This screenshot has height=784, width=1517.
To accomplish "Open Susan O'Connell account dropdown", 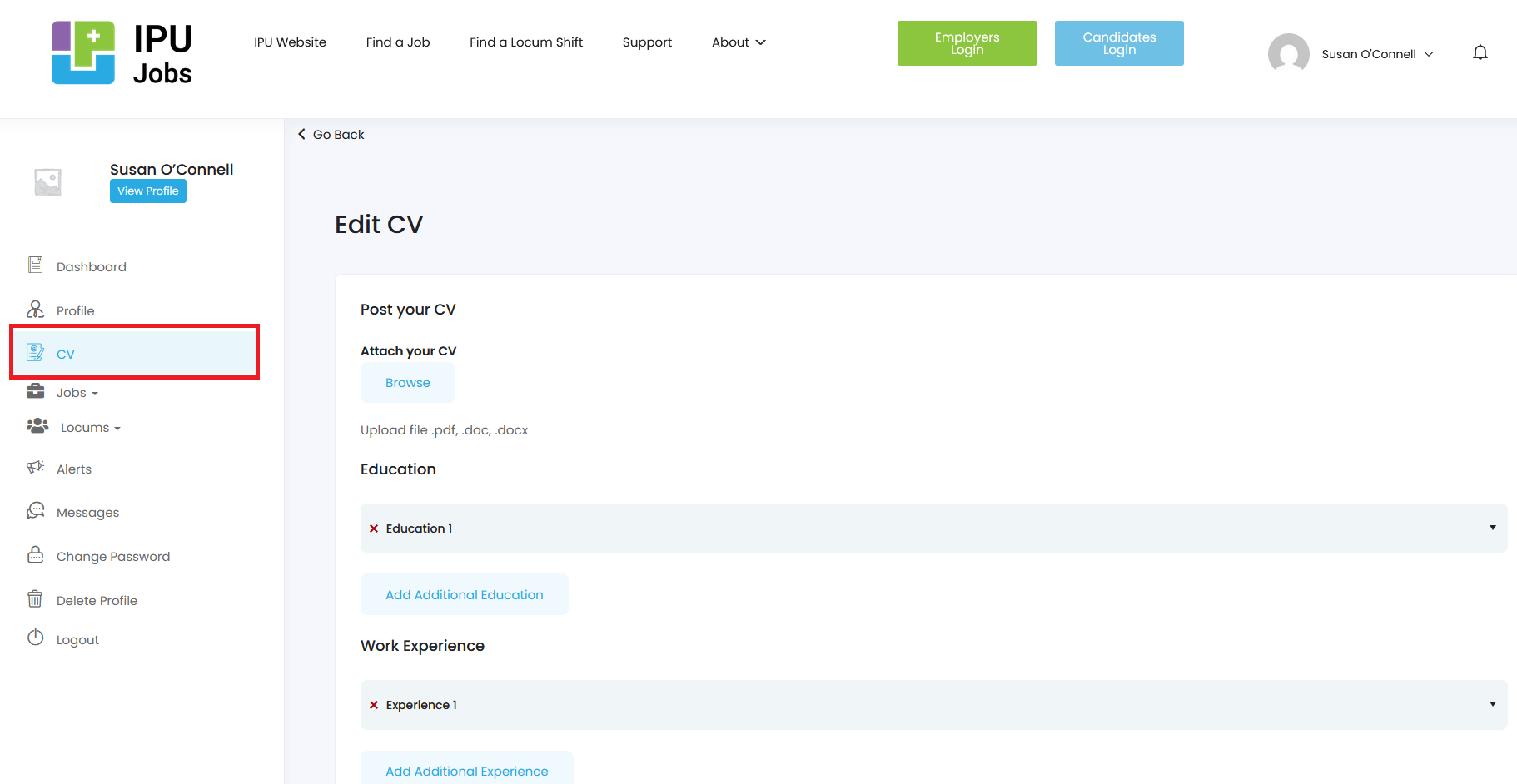I will (1377, 54).
